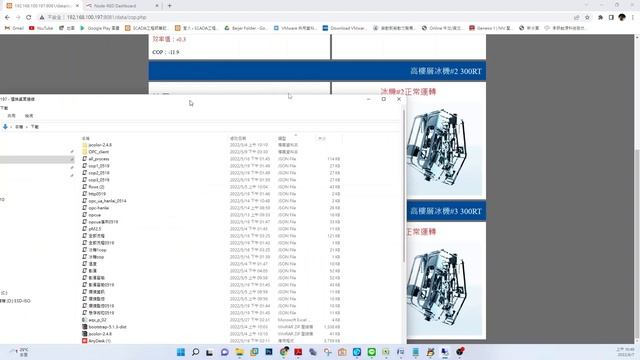
Task: Click the file list vertical scrollbar
Action: click(404, 186)
